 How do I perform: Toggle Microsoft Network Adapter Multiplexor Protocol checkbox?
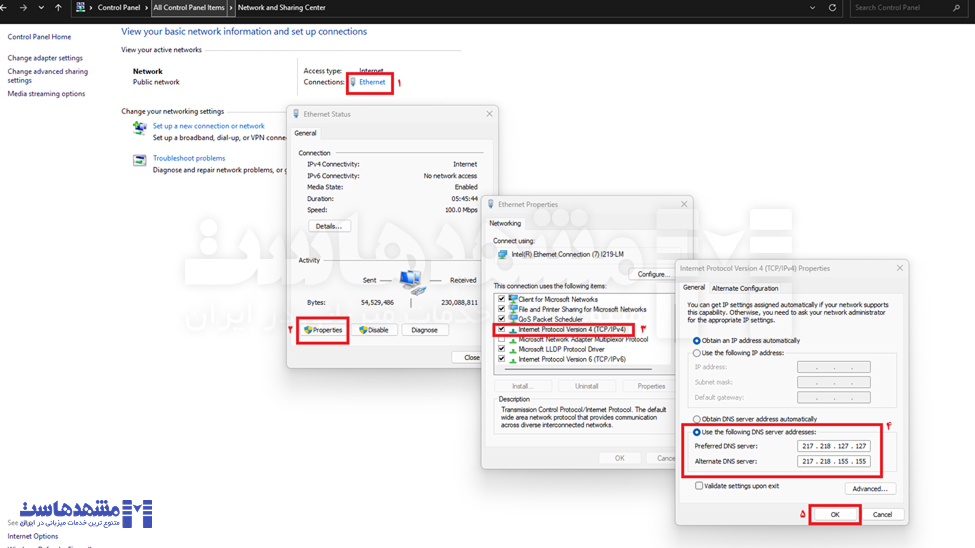(501, 340)
